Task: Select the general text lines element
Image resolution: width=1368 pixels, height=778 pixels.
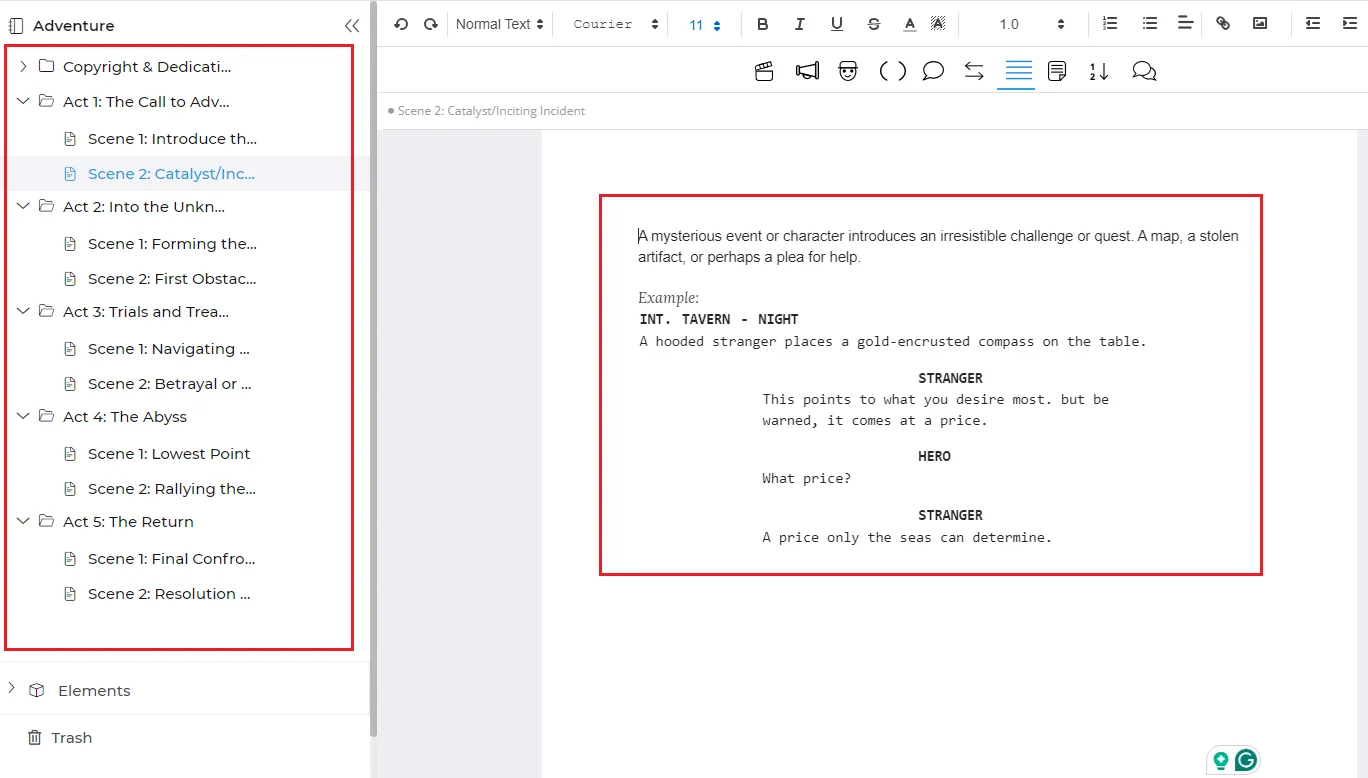Action: (1018, 71)
